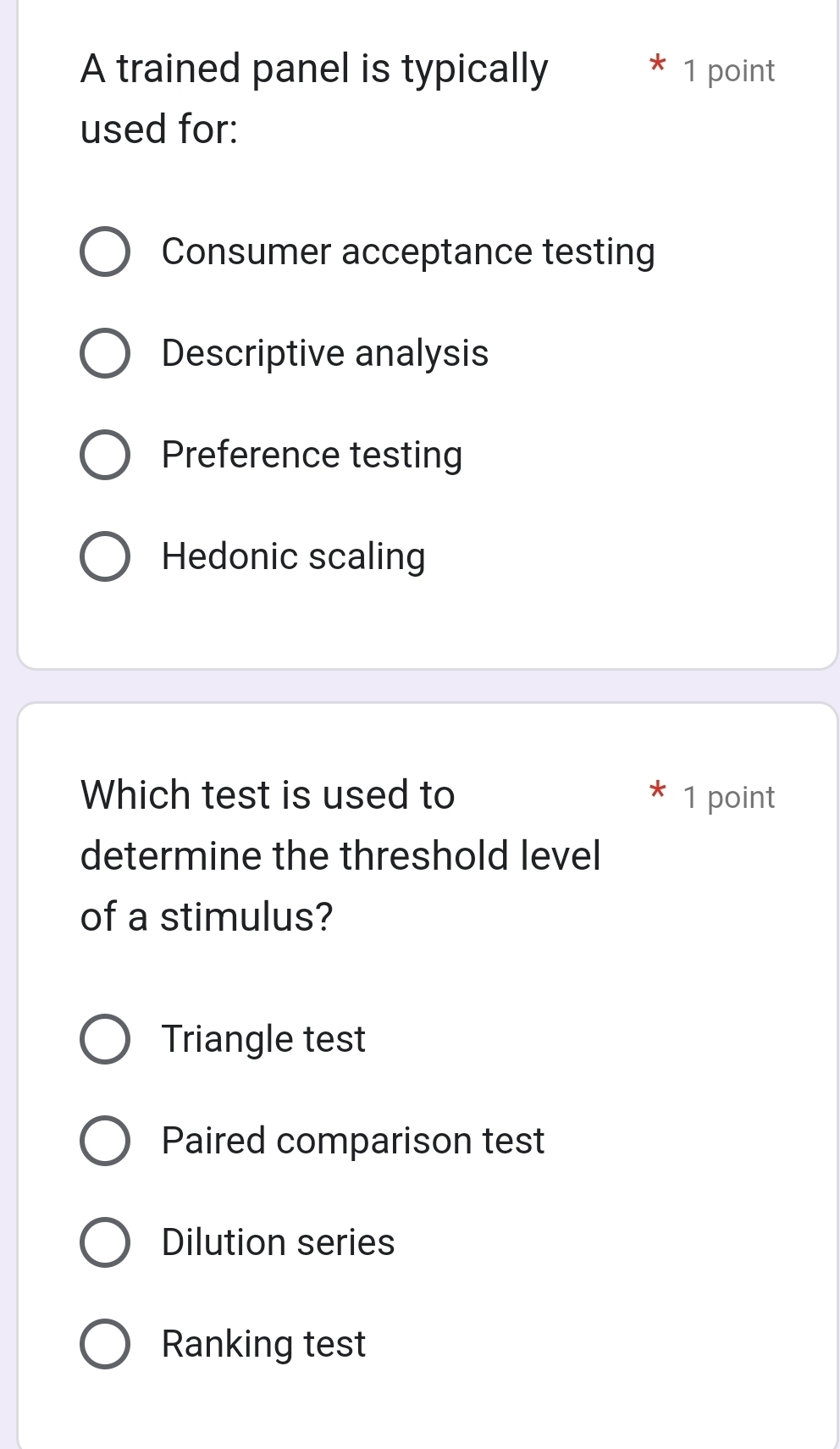840x1449 pixels.
Task: Click '1 point' label on trained panel question
Action: tap(728, 71)
